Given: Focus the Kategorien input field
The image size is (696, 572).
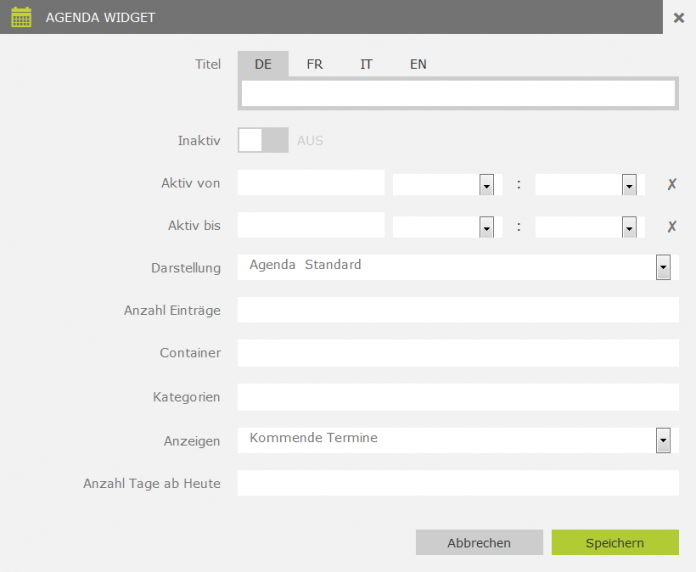Looking at the screenshot, I should pyautogui.click(x=458, y=397).
